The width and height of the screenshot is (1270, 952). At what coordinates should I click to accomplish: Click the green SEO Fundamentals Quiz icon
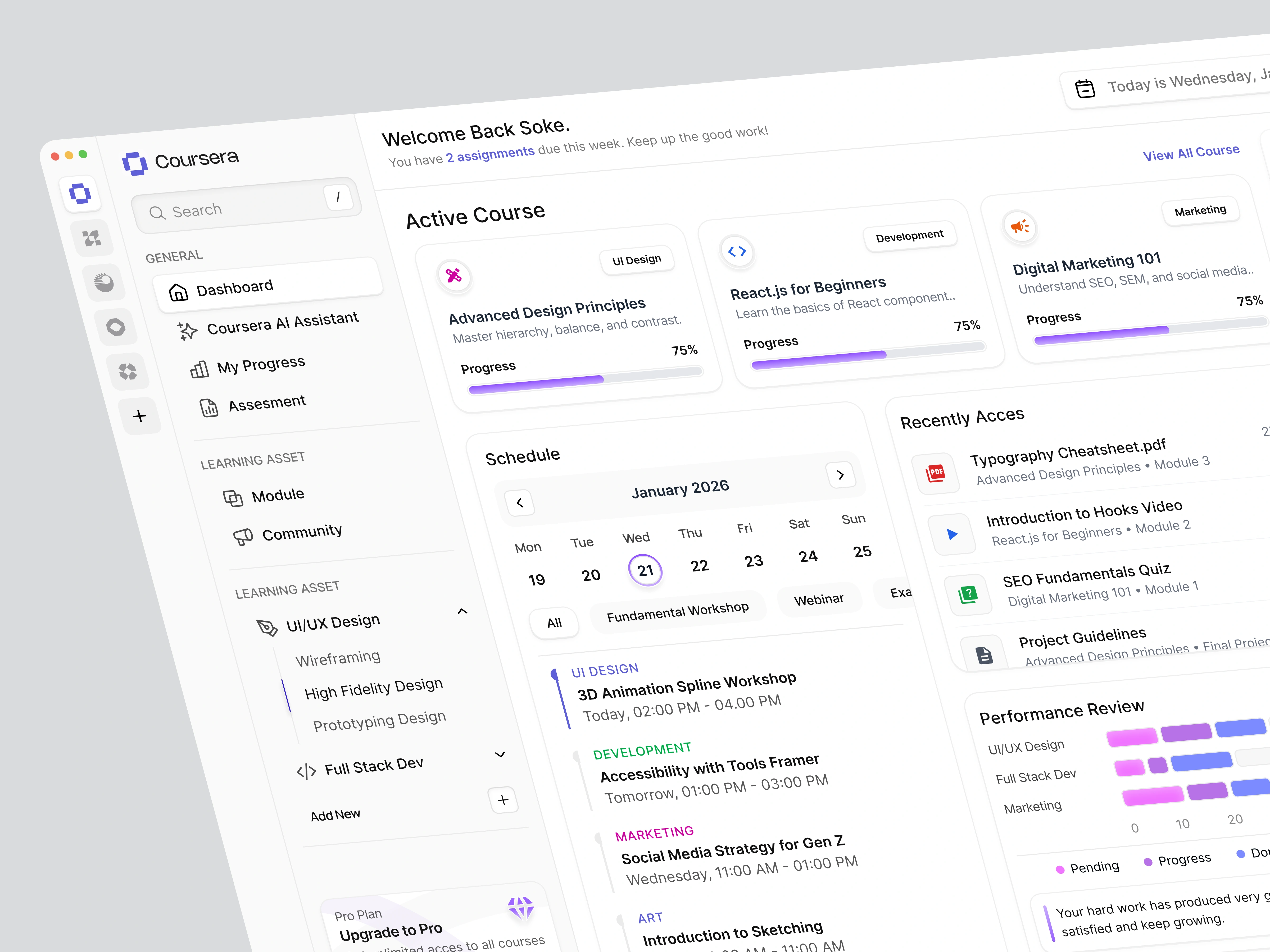(968, 594)
